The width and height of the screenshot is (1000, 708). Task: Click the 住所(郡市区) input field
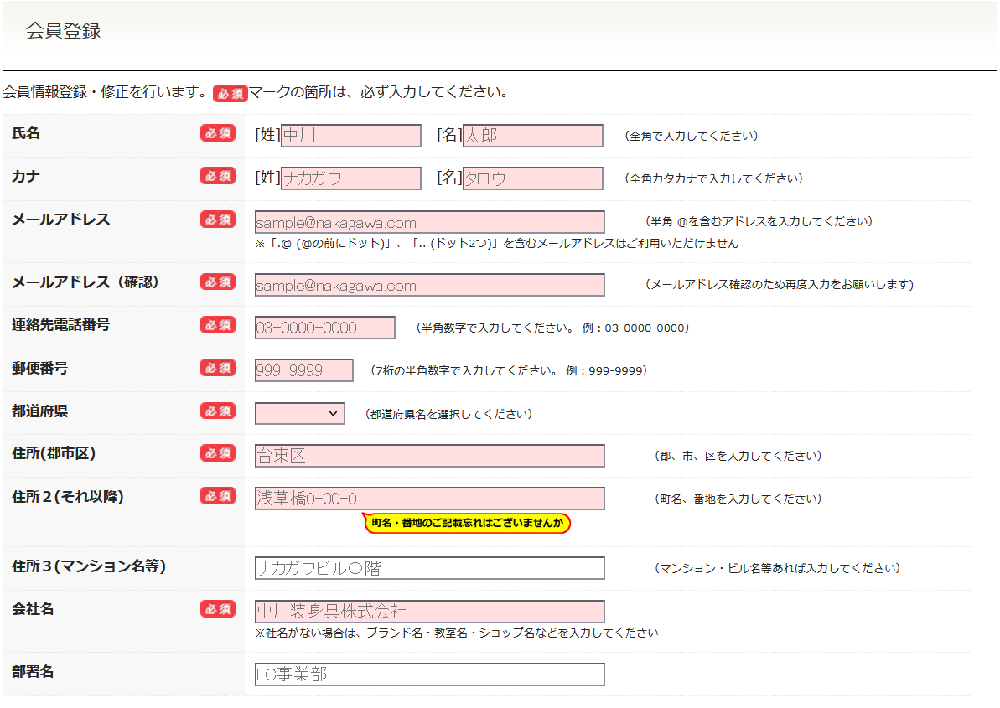coord(430,456)
